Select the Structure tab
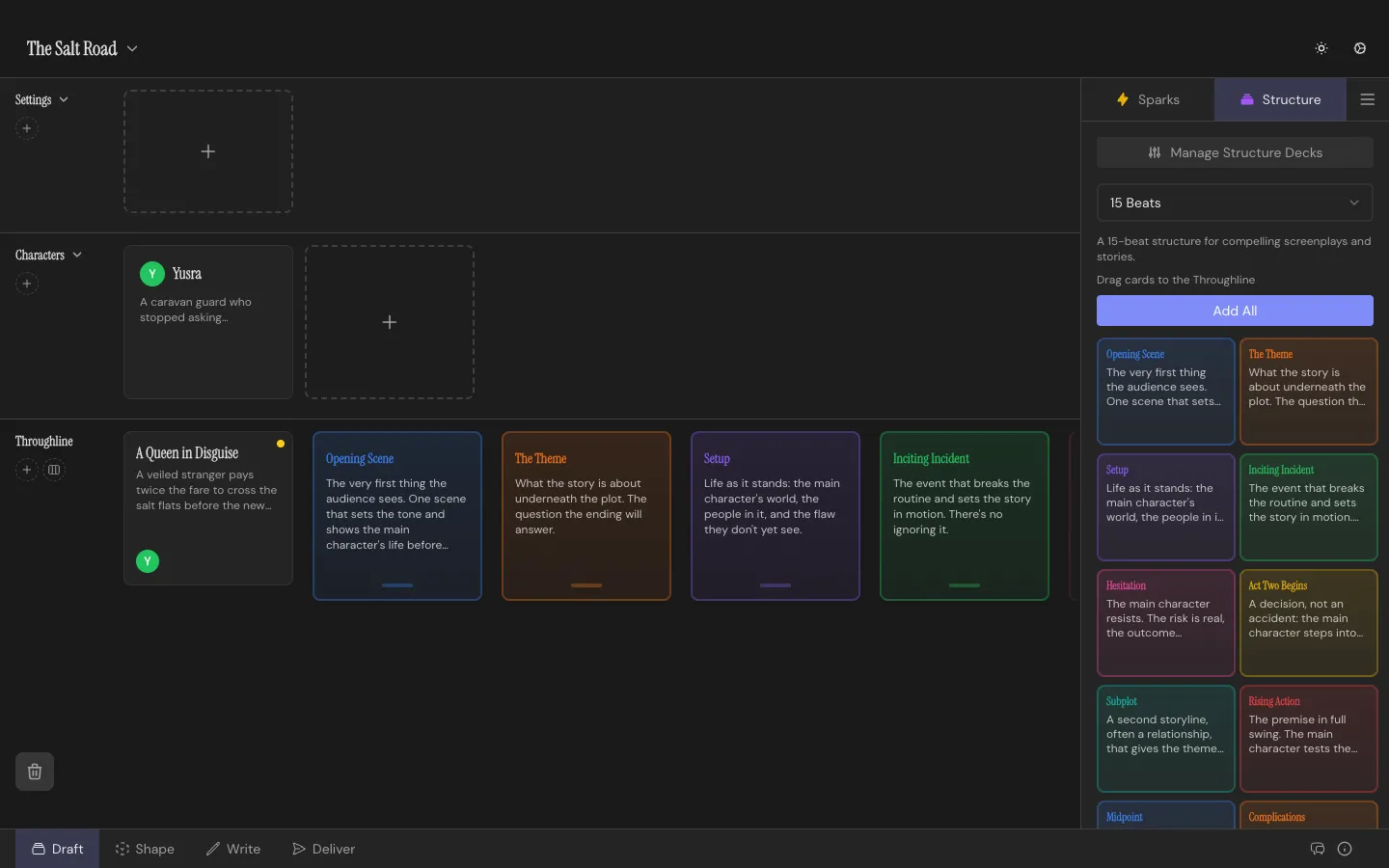Image resolution: width=1389 pixels, height=868 pixels. [x=1280, y=99]
